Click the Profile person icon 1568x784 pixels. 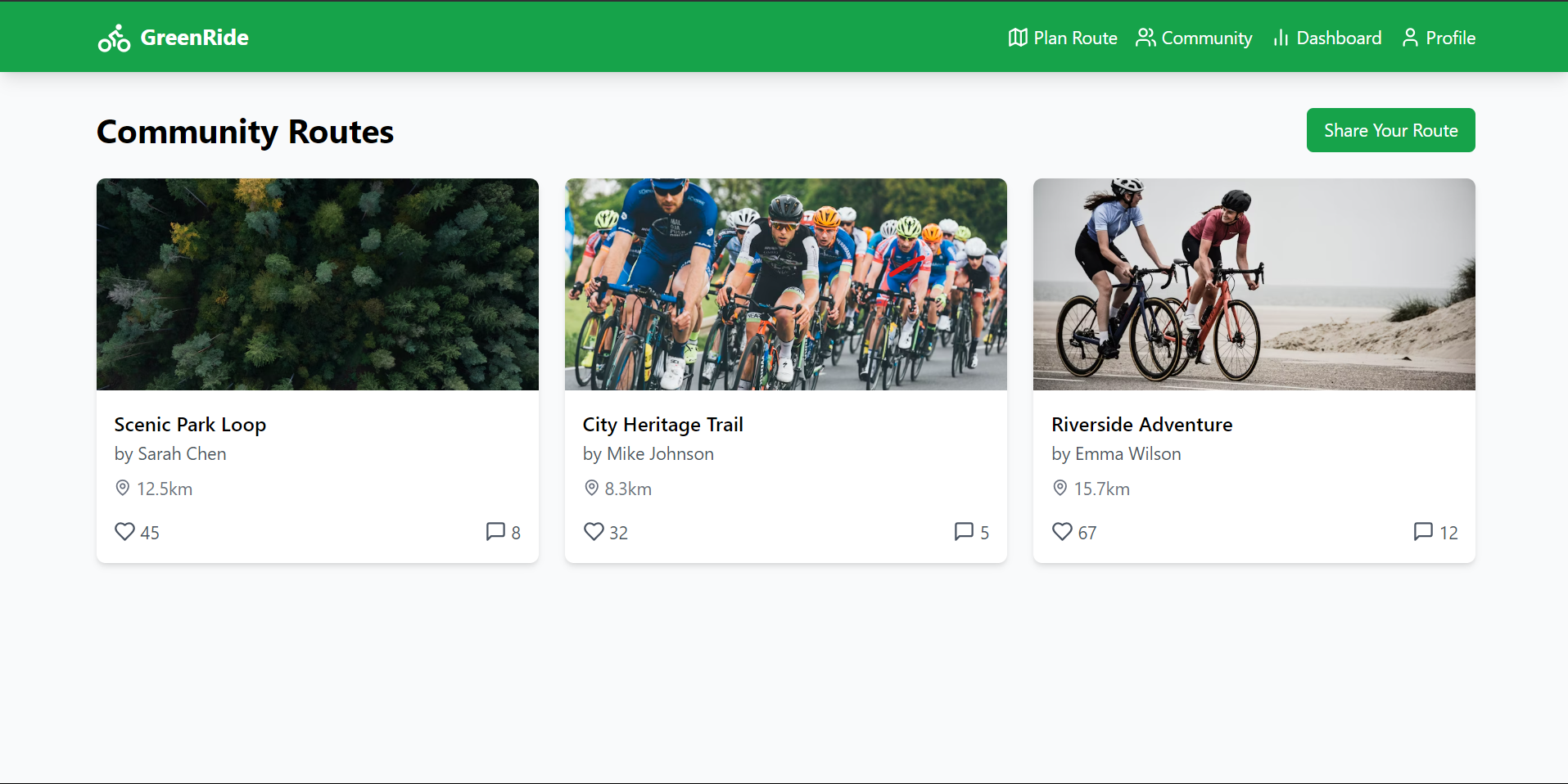1410,38
